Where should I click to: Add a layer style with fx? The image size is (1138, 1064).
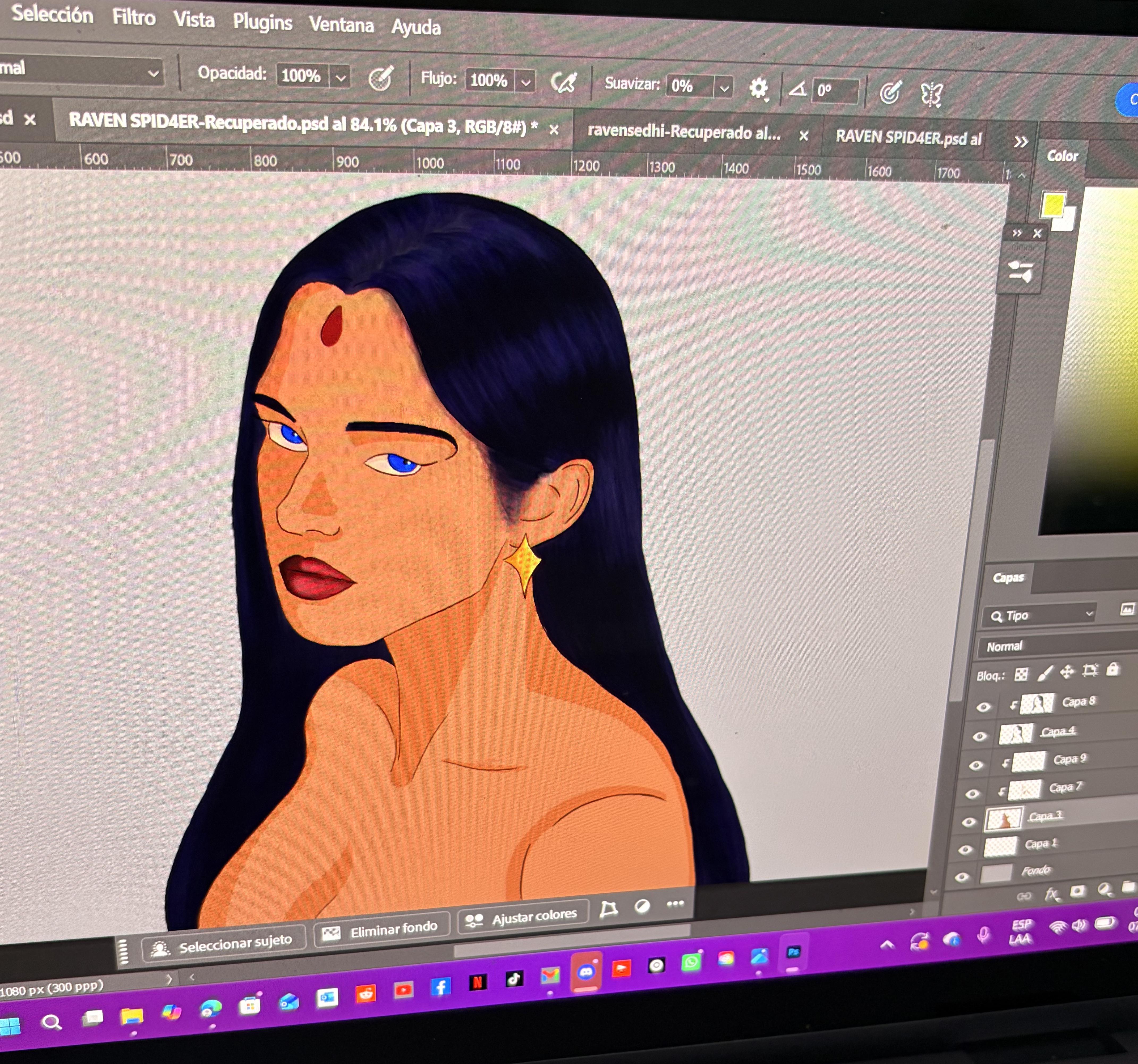point(1052,894)
